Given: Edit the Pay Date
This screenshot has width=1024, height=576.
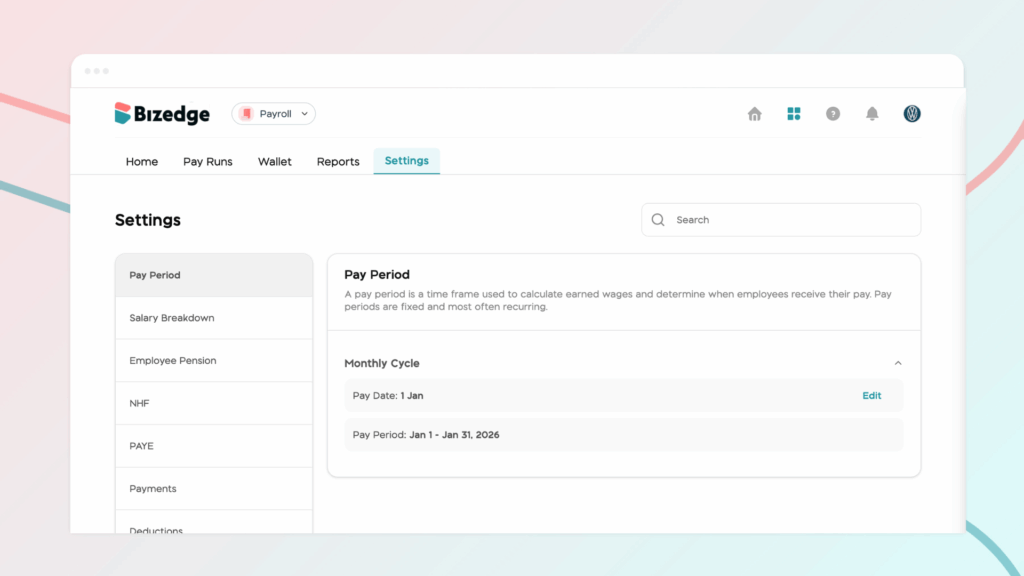Looking at the screenshot, I should point(872,396).
